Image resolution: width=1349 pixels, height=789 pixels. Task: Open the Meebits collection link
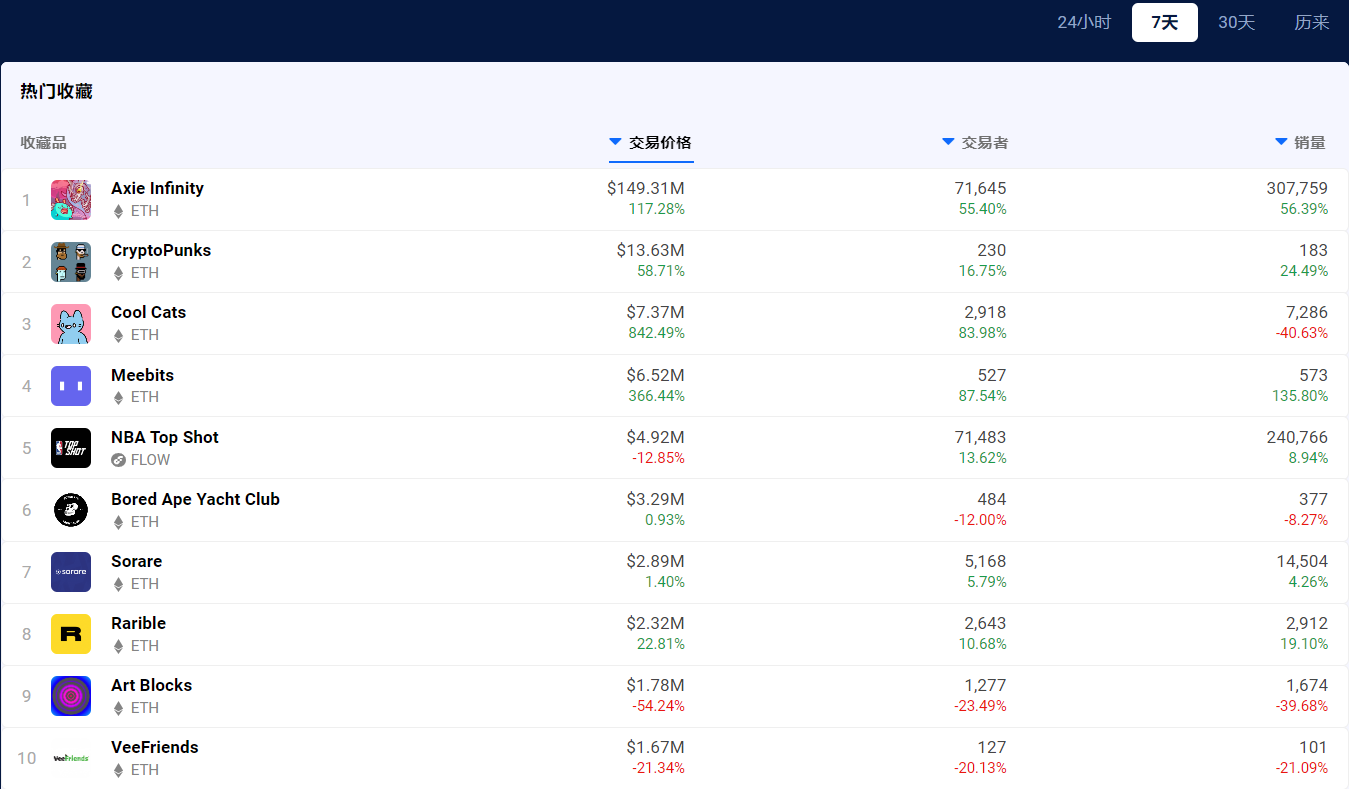pos(142,375)
